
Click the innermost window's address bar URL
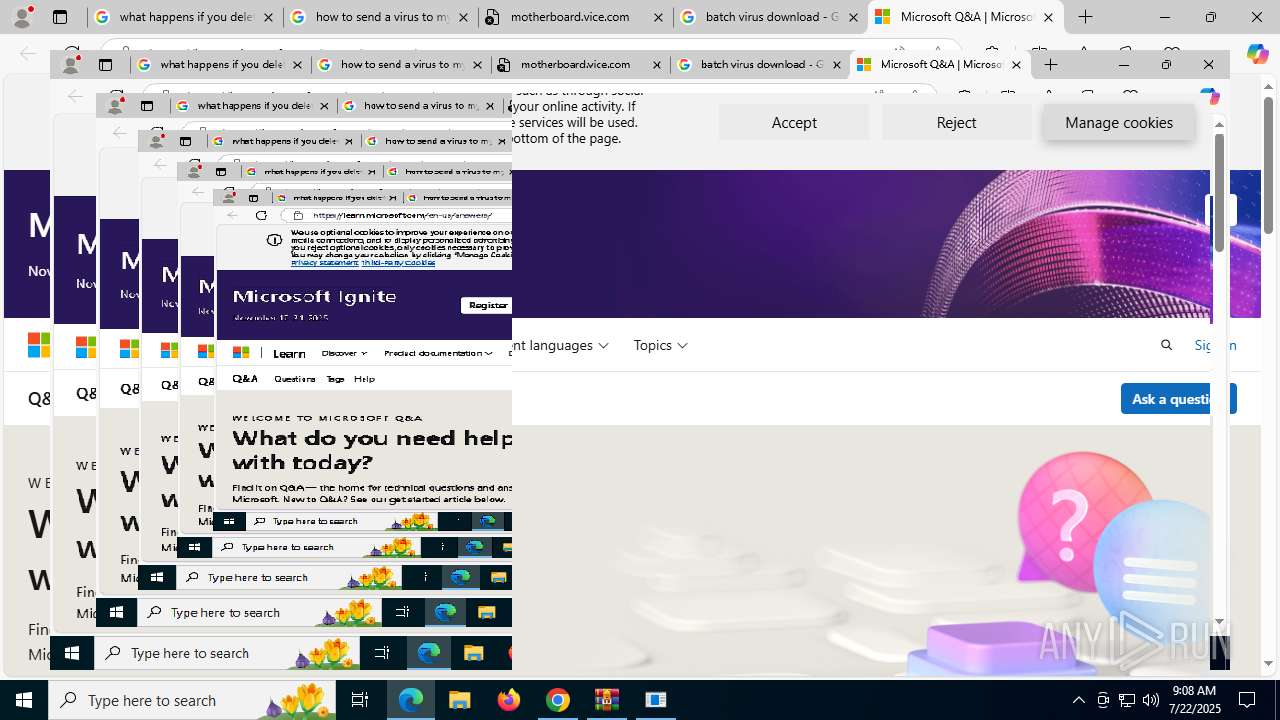401,215
